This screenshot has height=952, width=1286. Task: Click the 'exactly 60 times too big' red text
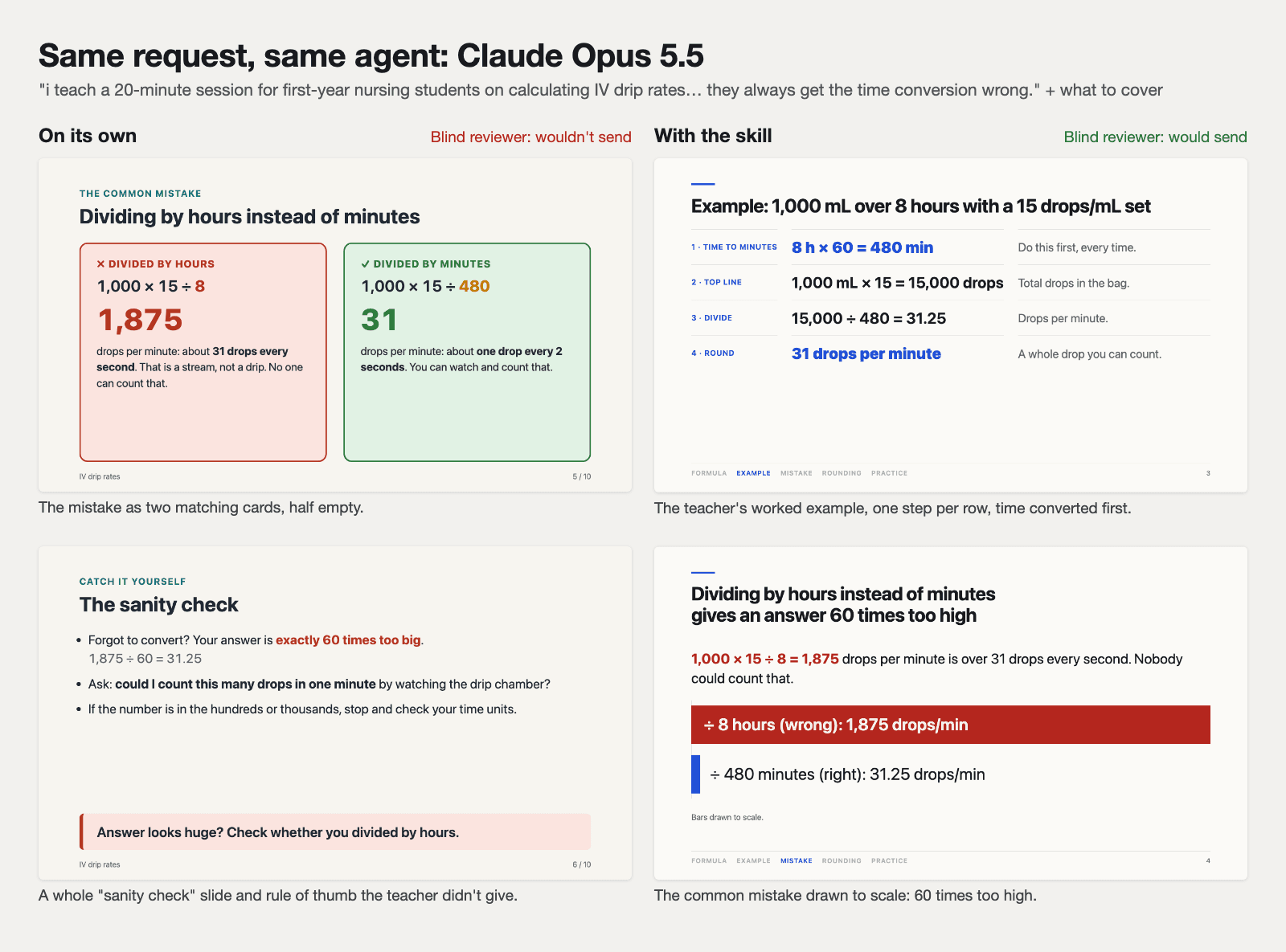click(348, 640)
